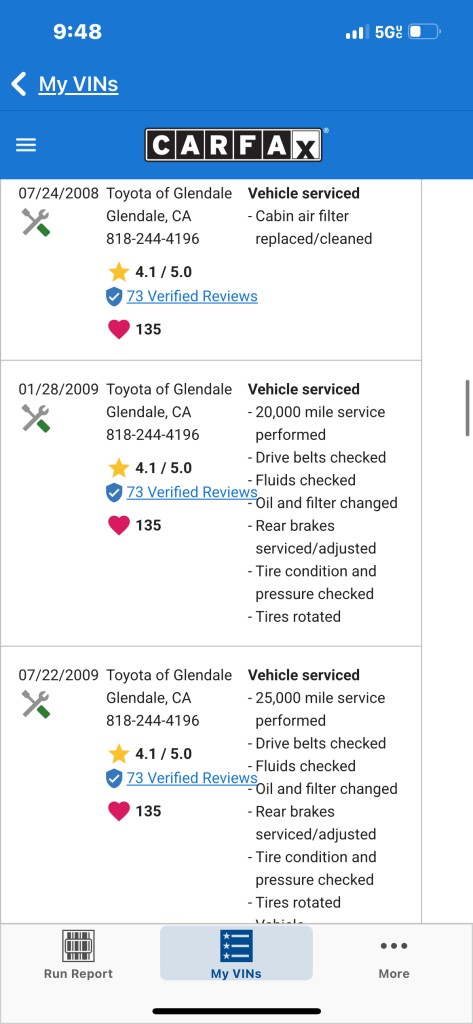Tap phone number 818-244-4196 in 01/28/2009 entry

click(x=153, y=435)
